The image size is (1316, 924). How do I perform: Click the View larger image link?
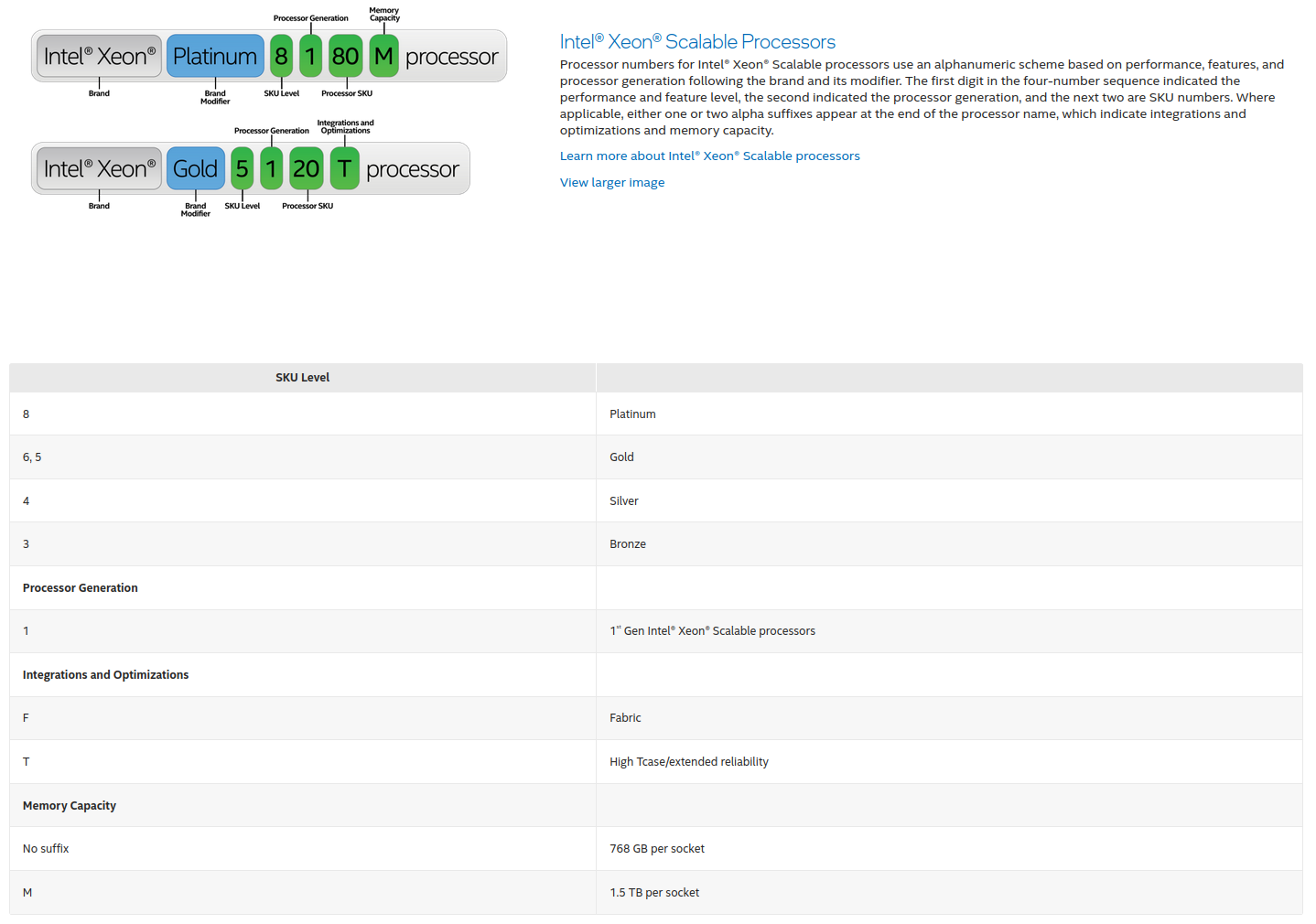612,183
